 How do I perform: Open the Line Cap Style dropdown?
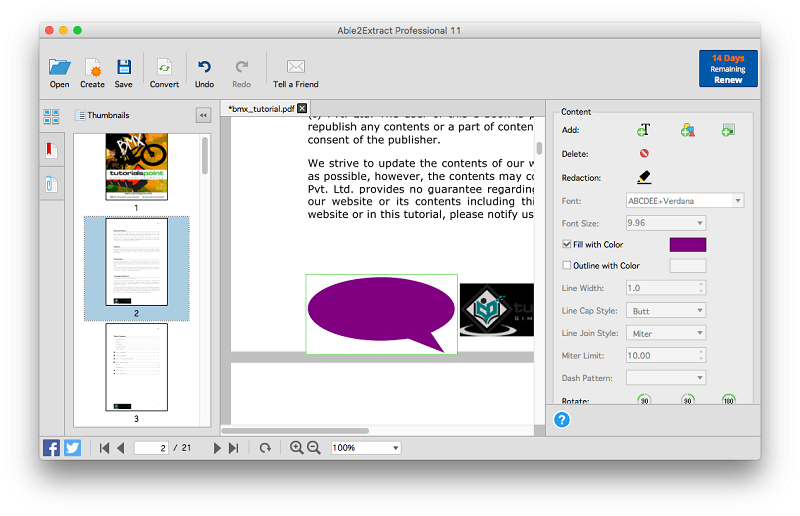(666, 311)
